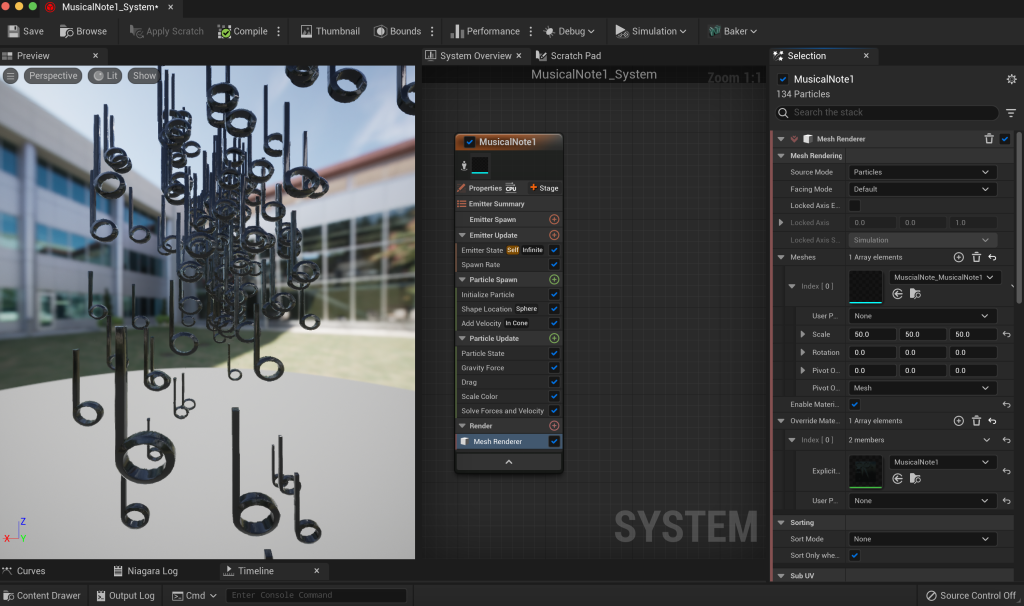Click the MusicalNote1 override material thumbnail
Image resolution: width=1024 pixels, height=606 pixels.
[865, 472]
